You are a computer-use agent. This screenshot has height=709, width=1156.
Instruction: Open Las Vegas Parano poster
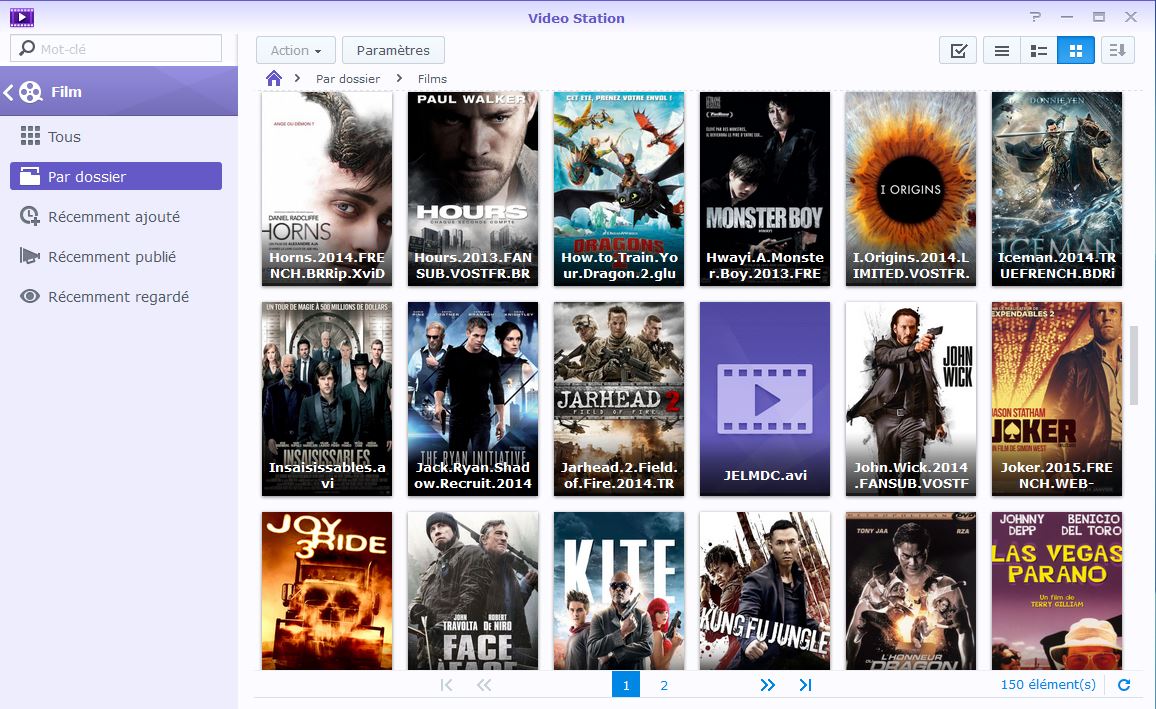[x=1056, y=590]
